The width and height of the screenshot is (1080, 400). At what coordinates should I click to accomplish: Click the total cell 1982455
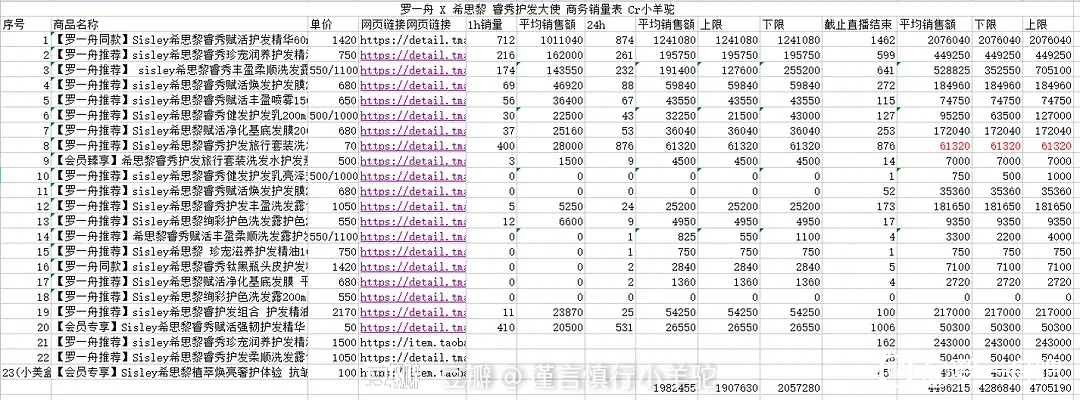click(667, 388)
